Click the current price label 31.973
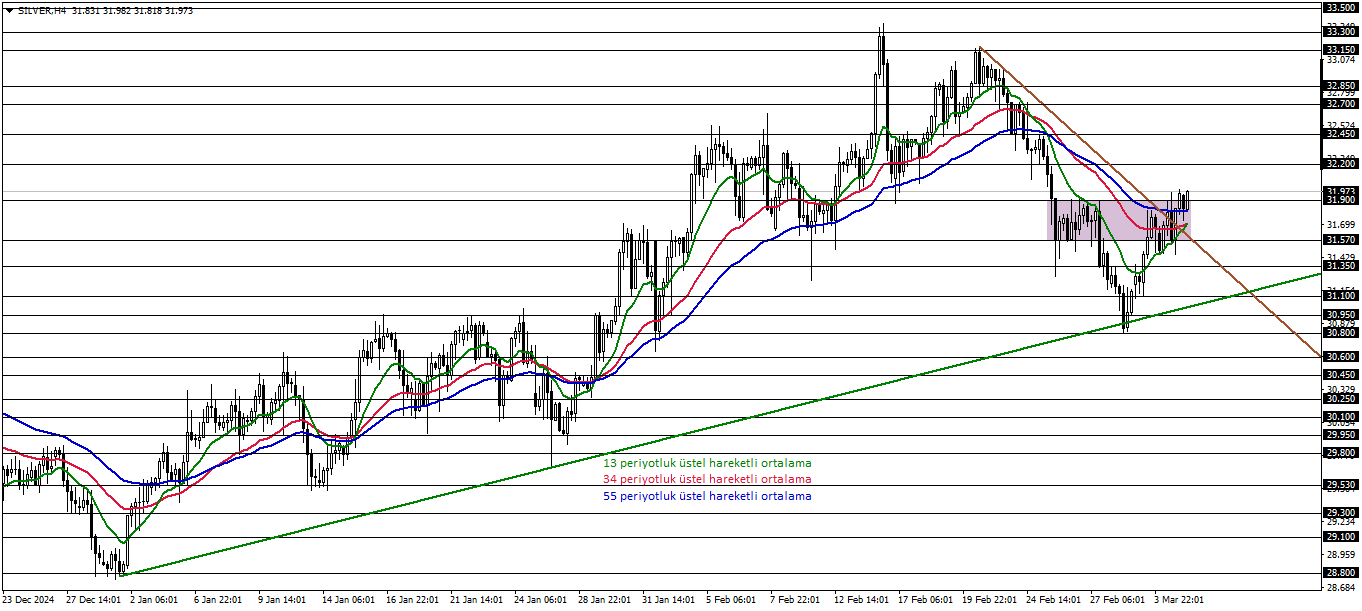The image size is (1362, 611). (x=1340, y=190)
